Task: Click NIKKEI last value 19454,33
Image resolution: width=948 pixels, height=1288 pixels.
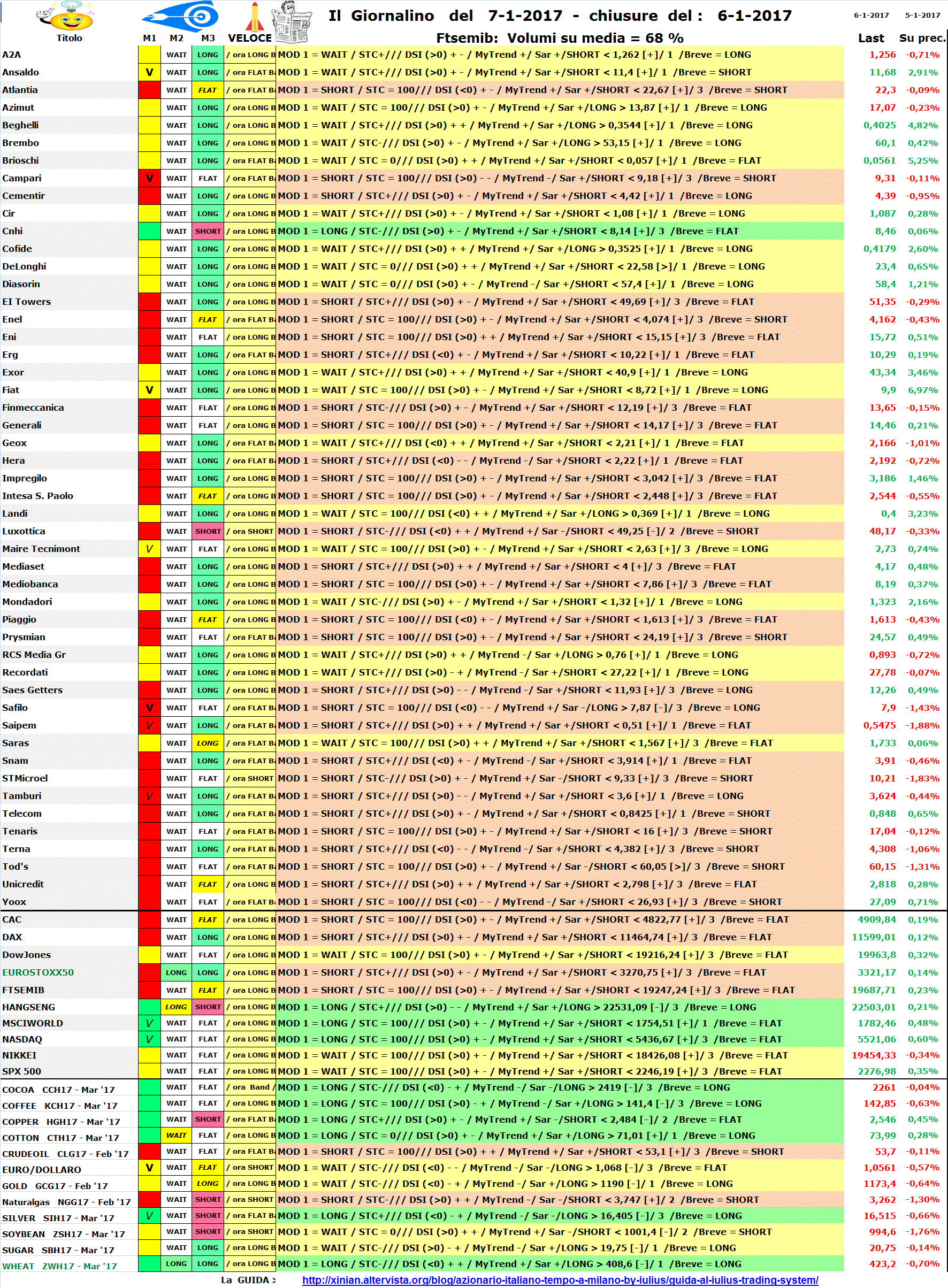Action: pyautogui.click(x=874, y=1055)
